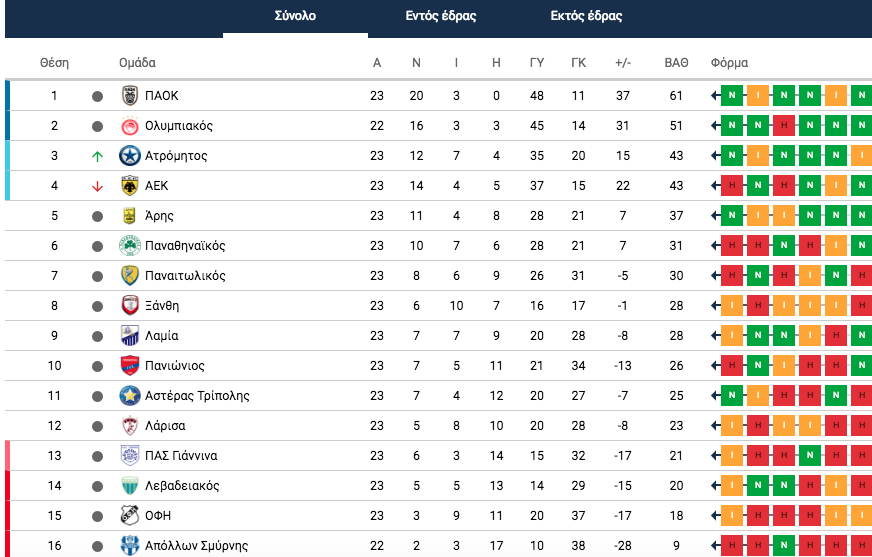Click the Ατρόμητος blue star crest
The height and width of the screenshot is (557, 872).
(x=130, y=156)
